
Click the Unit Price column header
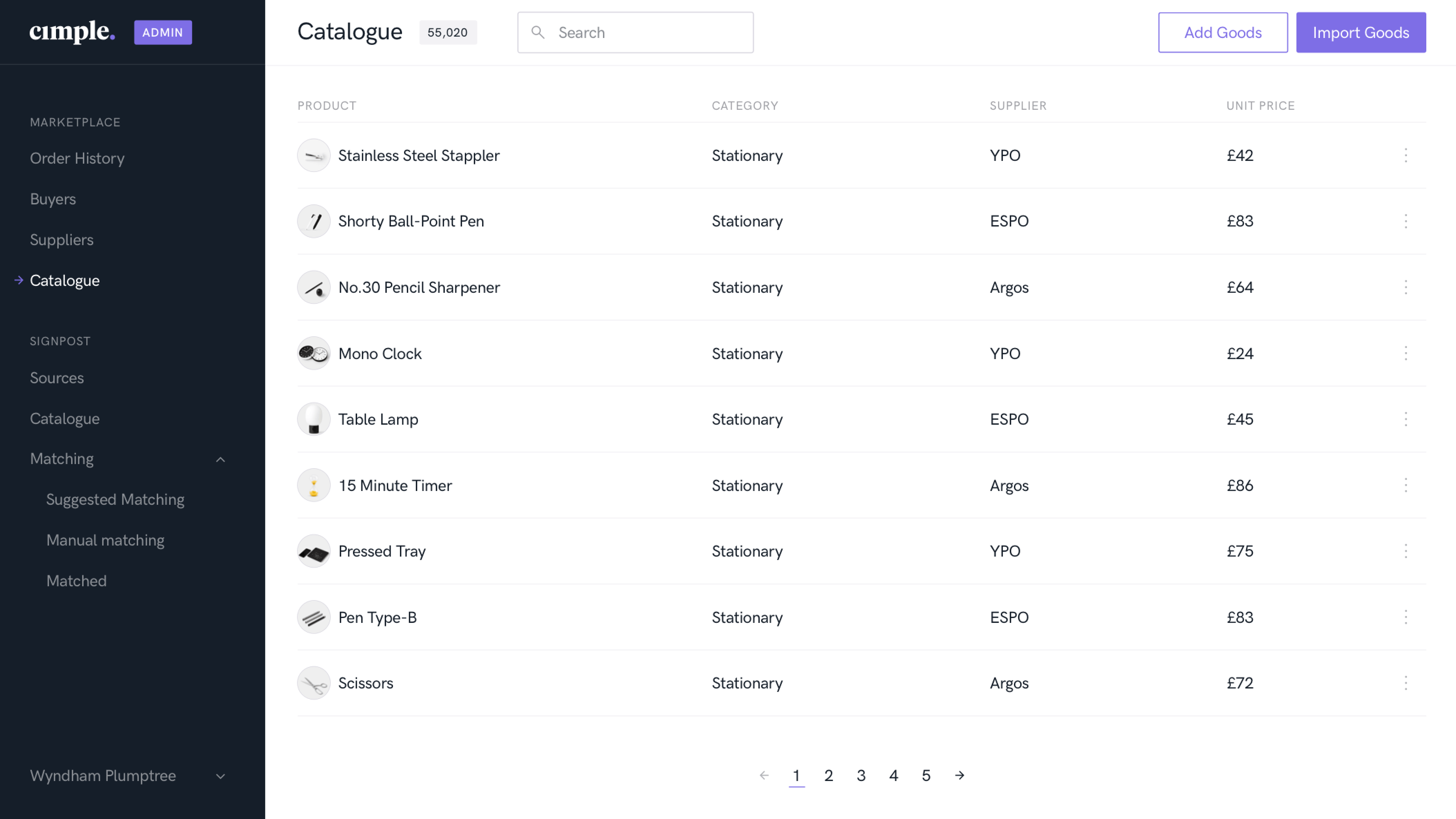[1261, 106]
